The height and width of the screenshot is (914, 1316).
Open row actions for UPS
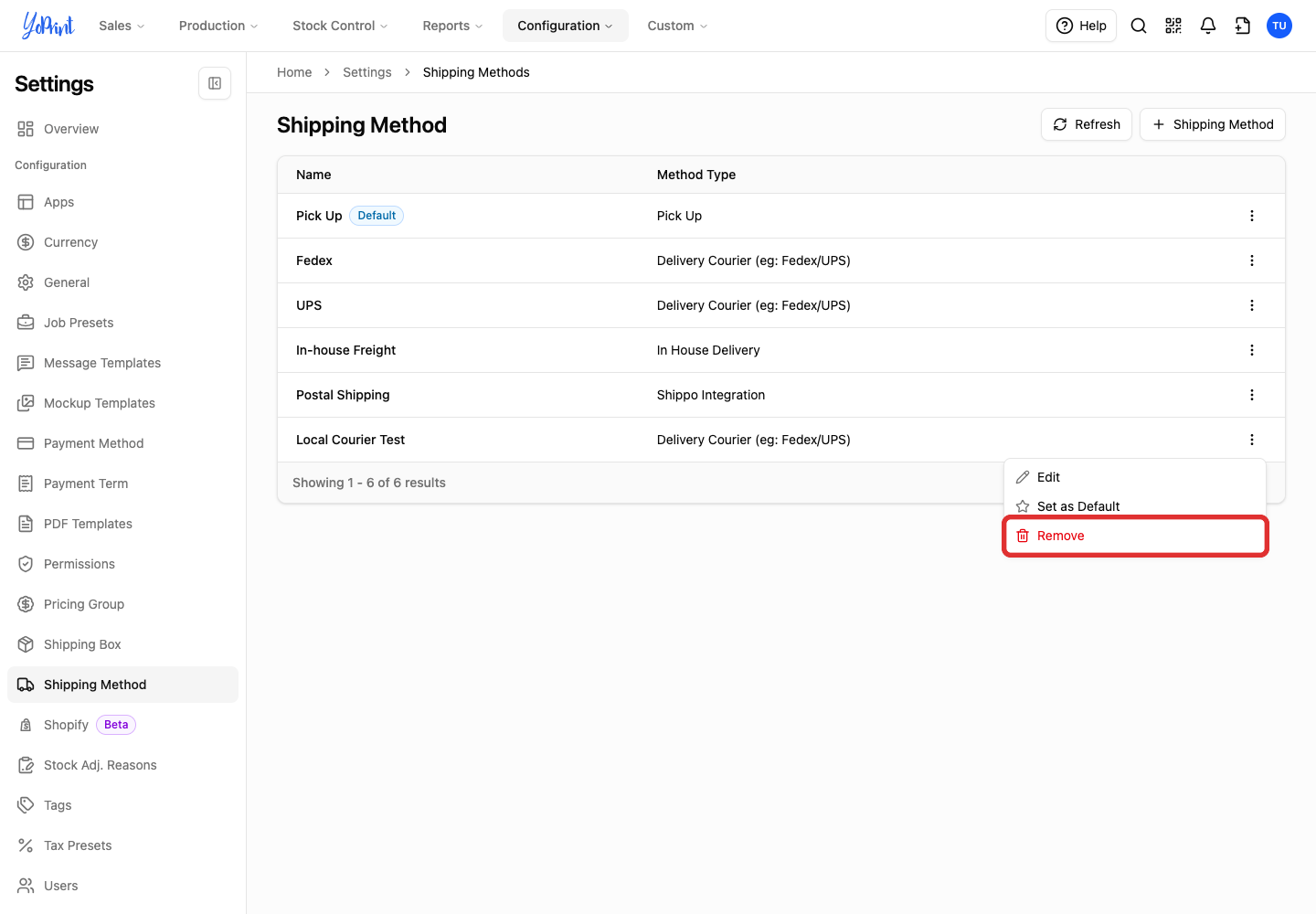(1252, 305)
